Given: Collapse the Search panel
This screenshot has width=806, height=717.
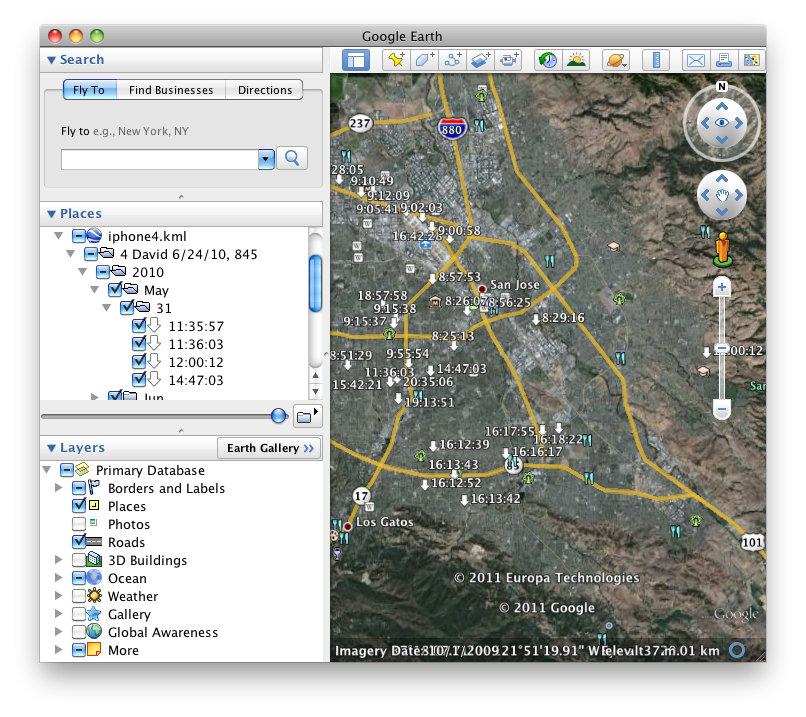Looking at the screenshot, I should pyautogui.click(x=51, y=60).
